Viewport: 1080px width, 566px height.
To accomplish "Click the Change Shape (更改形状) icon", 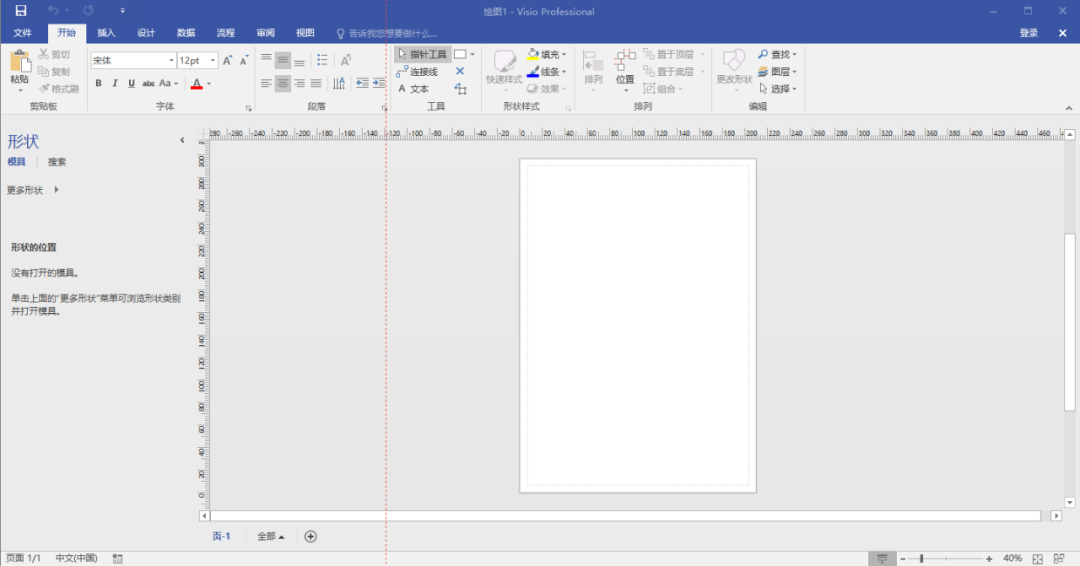I will click(734, 67).
